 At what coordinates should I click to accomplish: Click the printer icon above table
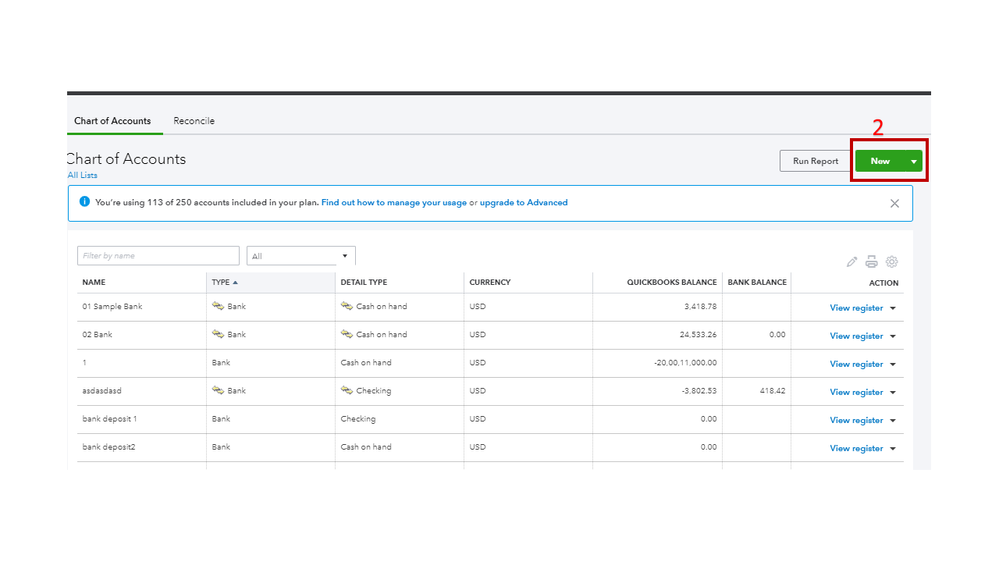click(x=872, y=262)
